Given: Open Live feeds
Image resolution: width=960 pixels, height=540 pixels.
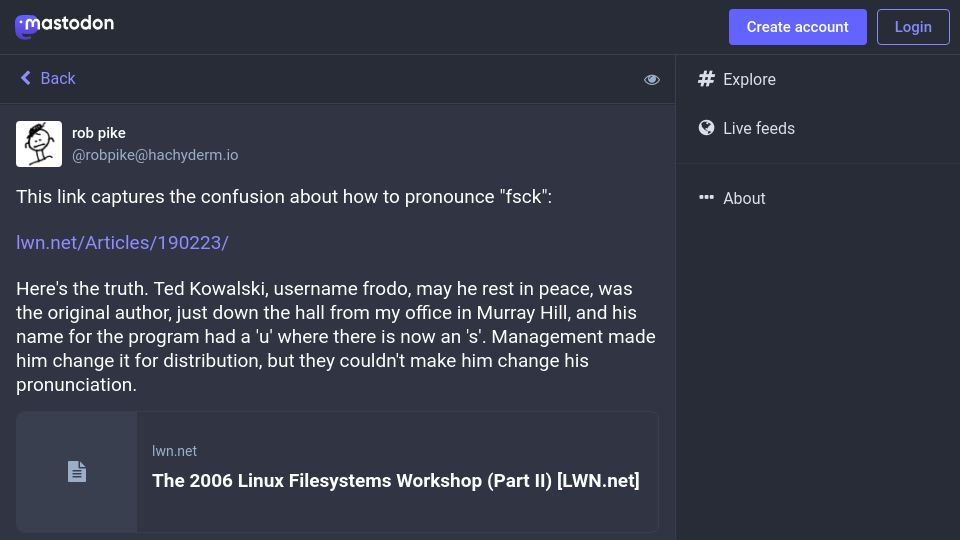Looking at the screenshot, I should point(746,128).
